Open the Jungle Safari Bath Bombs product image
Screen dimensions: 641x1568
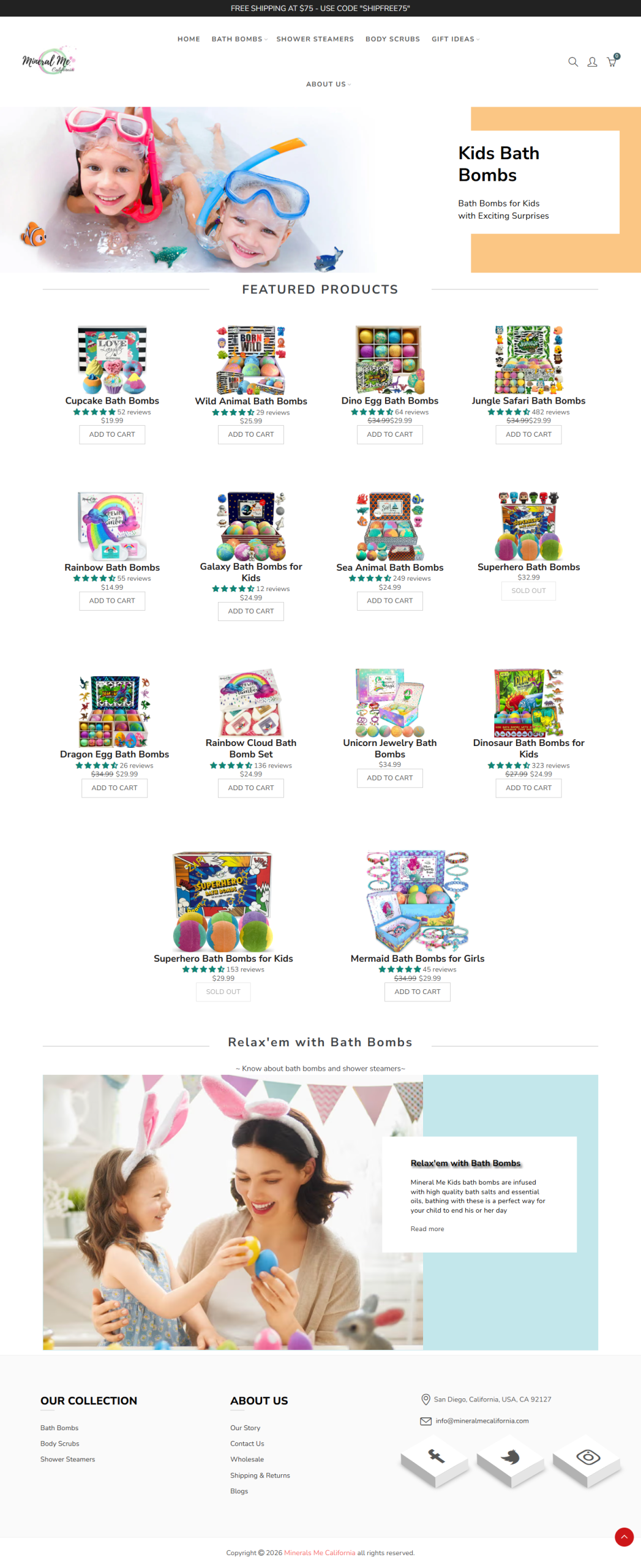528,359
